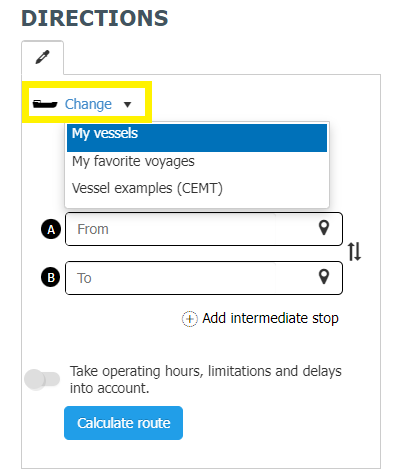Add intermediate stop link
The height and width of the screenshot is (475, 396).
point(270,318)
